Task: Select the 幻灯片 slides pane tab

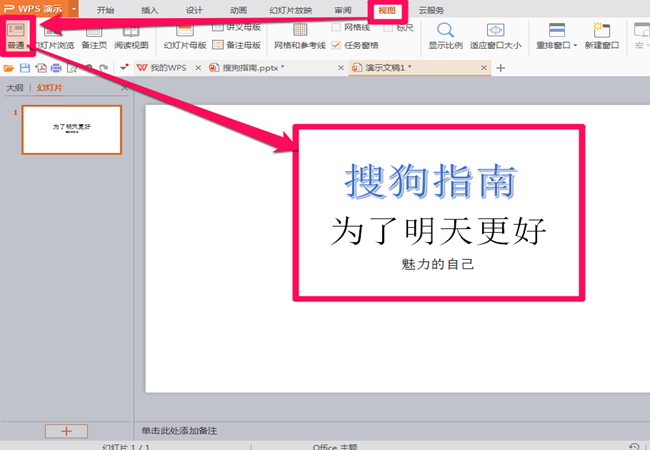Action: point(50,88)
